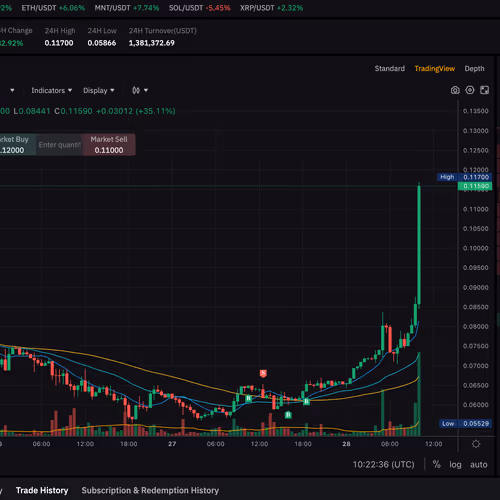Viewport: 500px width, 500px height.
Task: Click Market Sell at 0.11000
Action: 109,145
